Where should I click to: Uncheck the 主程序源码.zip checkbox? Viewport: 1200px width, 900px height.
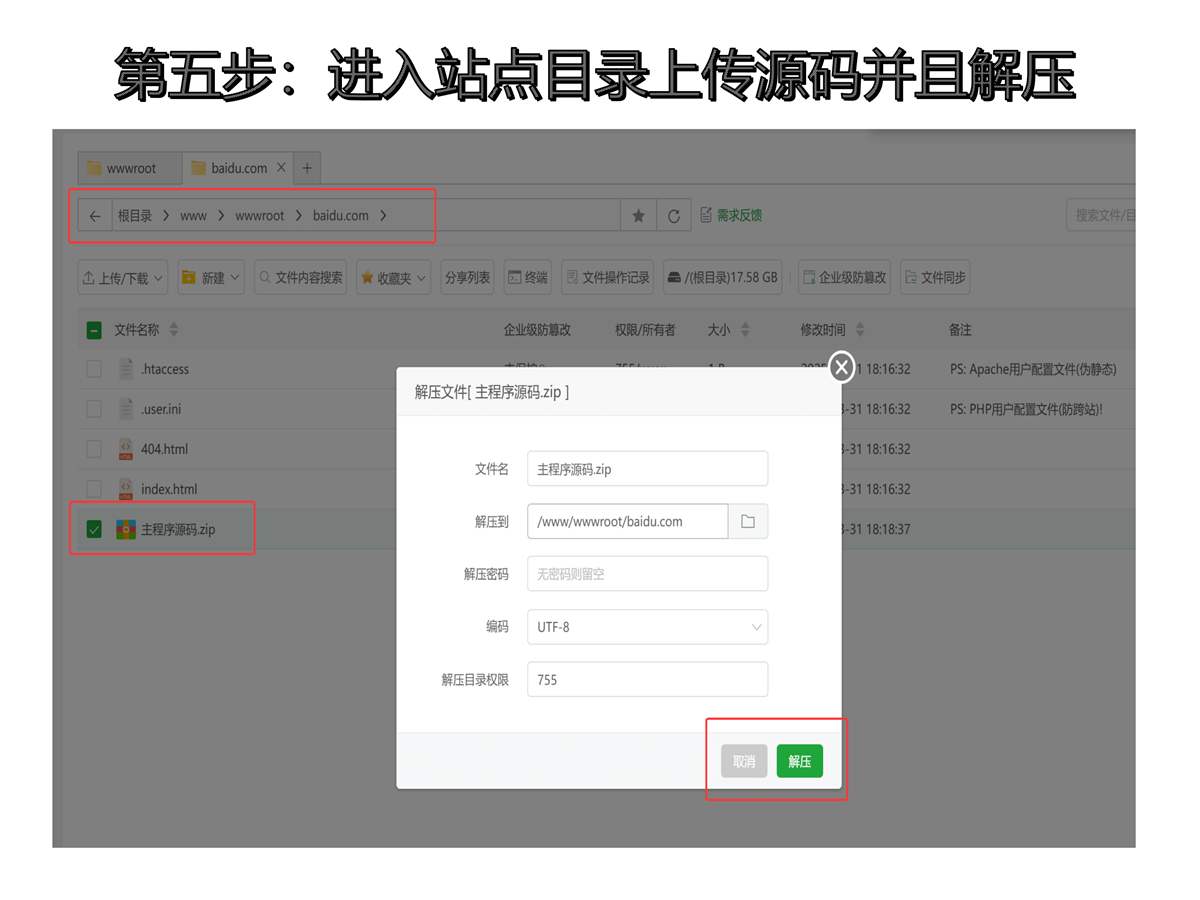click(94, 530)
